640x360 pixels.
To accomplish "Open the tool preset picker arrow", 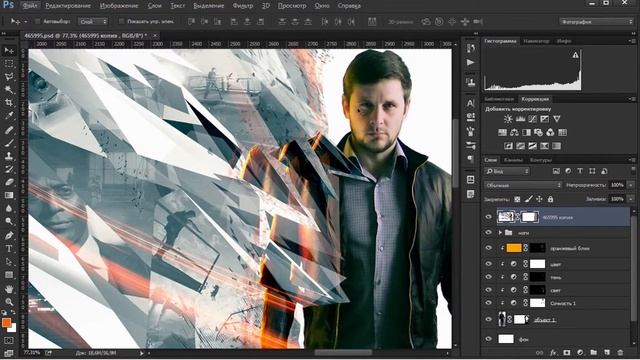I will 26,22.
